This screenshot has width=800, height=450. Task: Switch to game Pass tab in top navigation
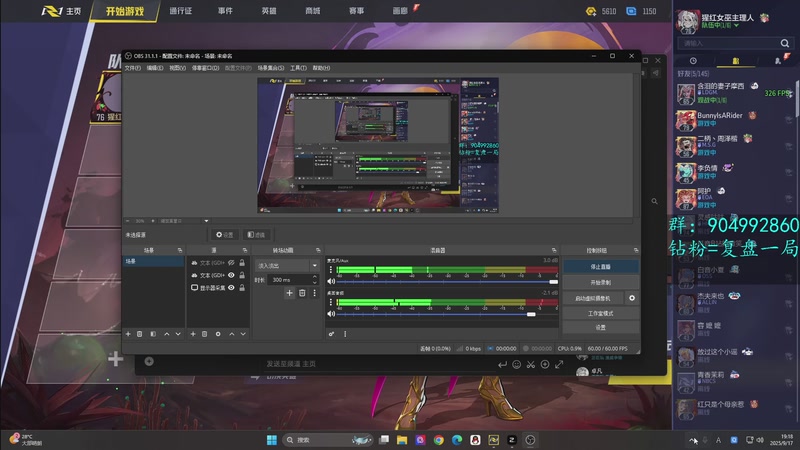[181, 11]
